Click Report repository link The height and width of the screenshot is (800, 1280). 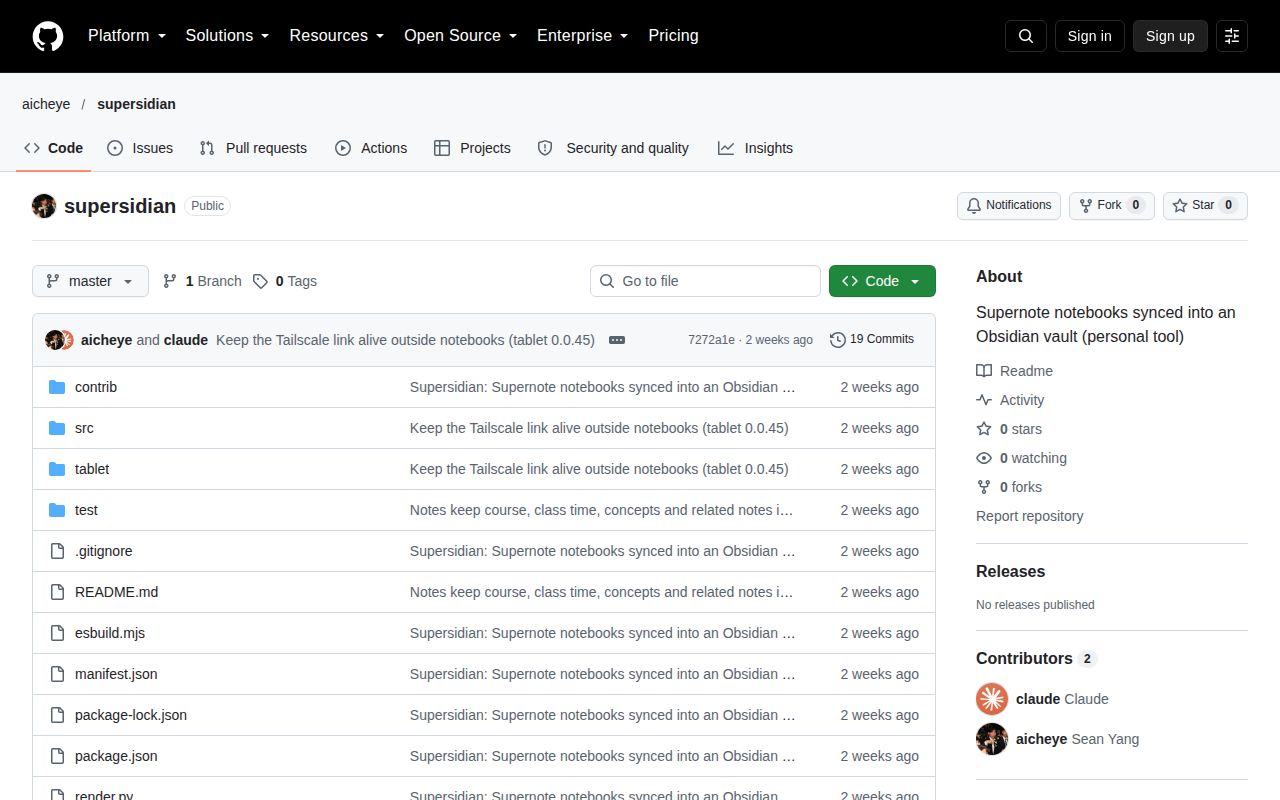[1030, 516]
